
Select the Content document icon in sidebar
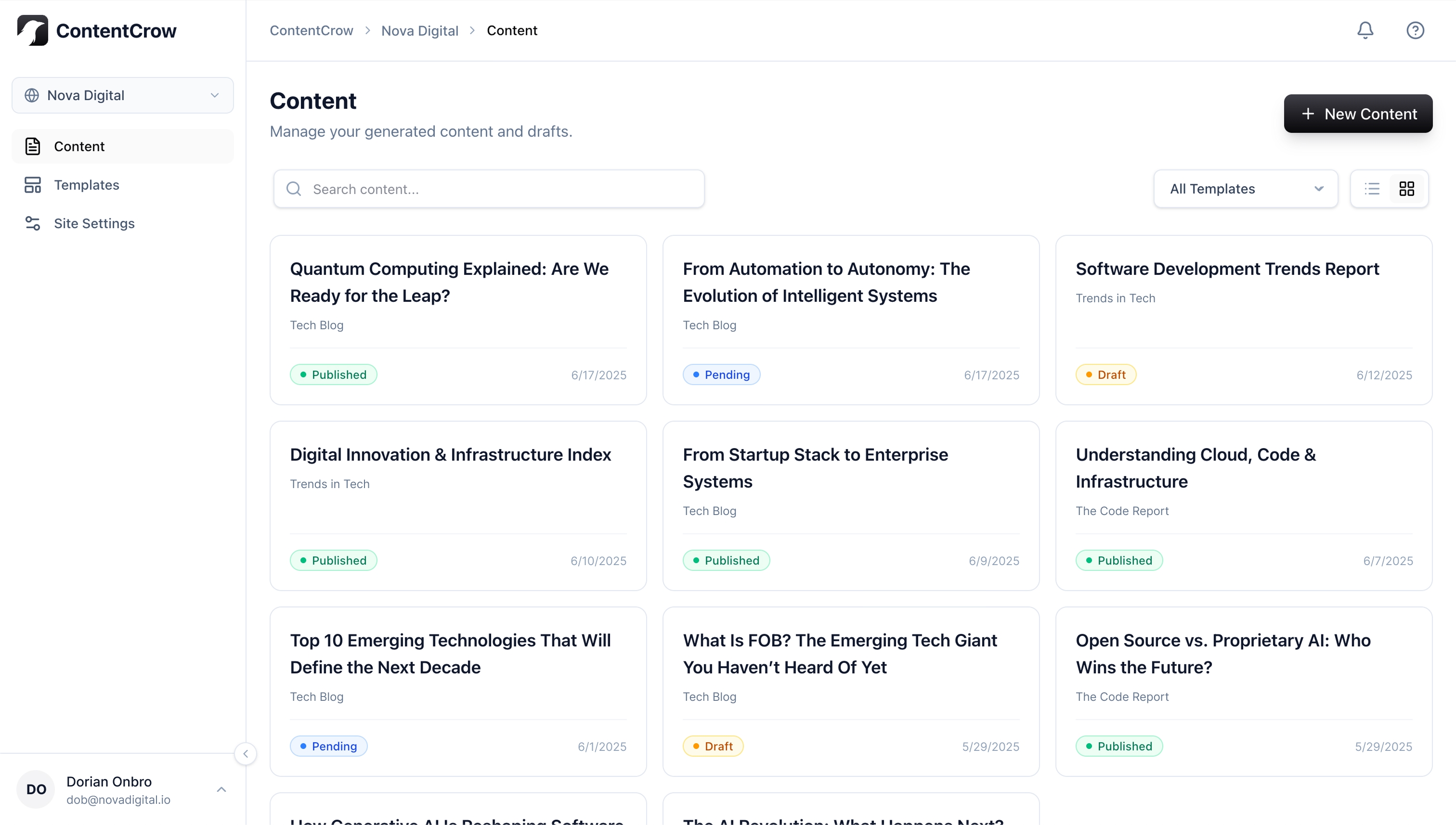32,146
